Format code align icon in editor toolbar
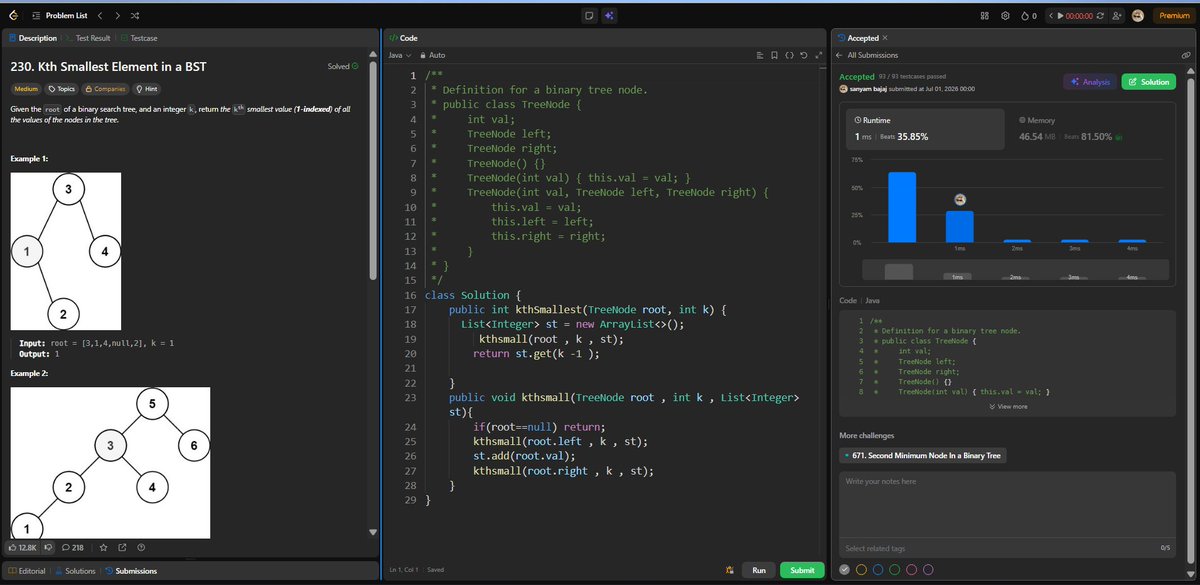This screenshot has width=1200, height=585. [760, 54]
